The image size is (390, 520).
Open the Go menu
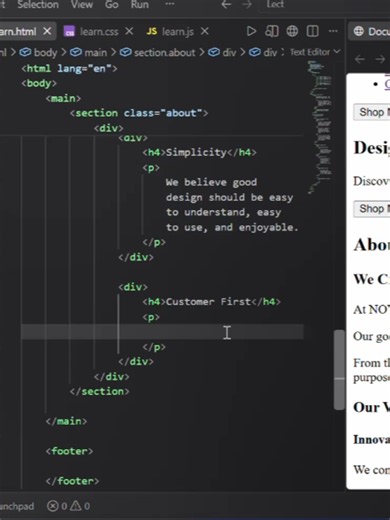click(112, 5)
